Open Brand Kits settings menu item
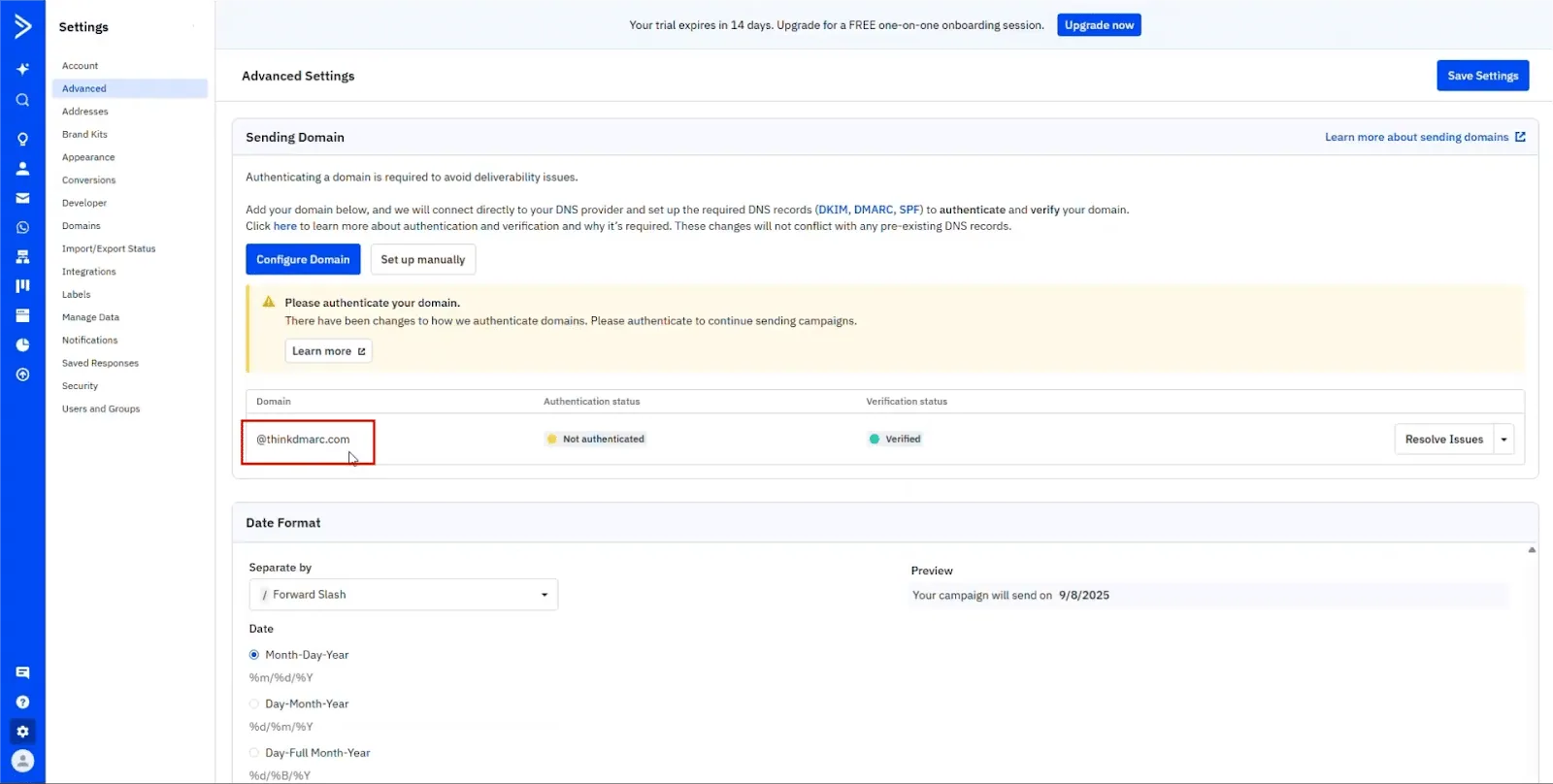This screenshot has width=1553, height=784. click(x=84, y=134)
